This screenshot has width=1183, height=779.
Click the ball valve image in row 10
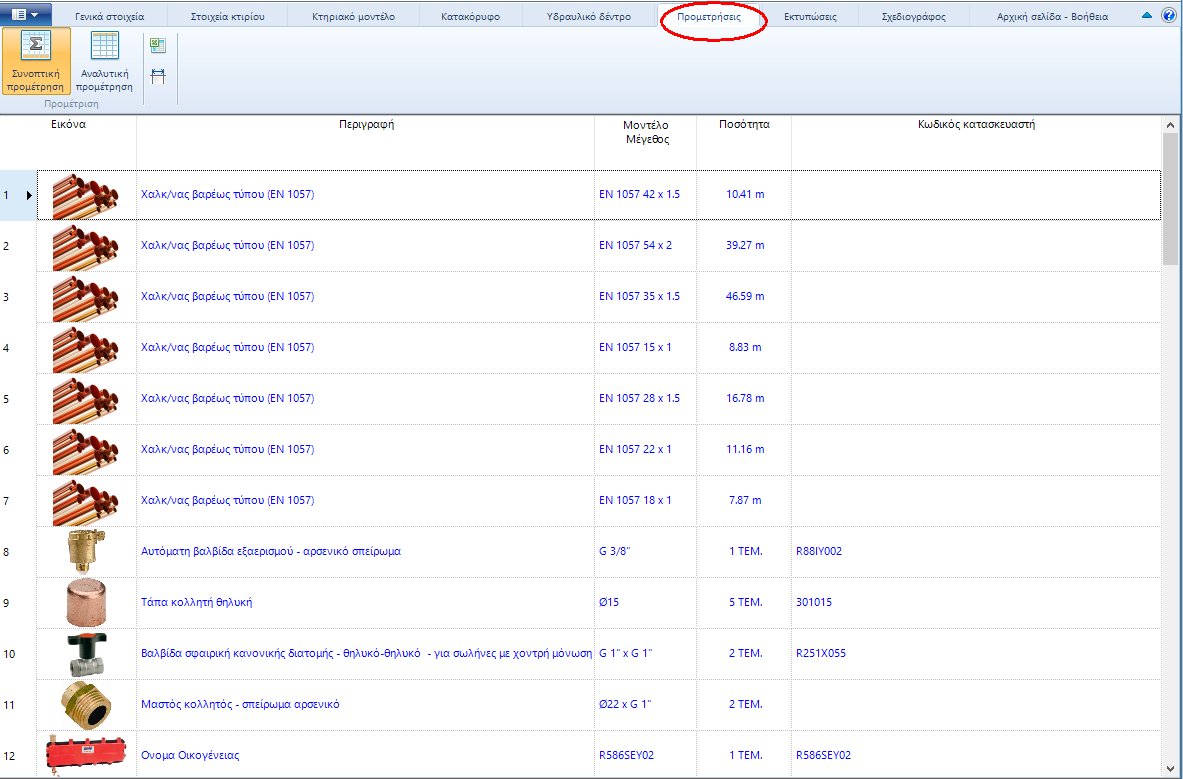tap(85, 654)
